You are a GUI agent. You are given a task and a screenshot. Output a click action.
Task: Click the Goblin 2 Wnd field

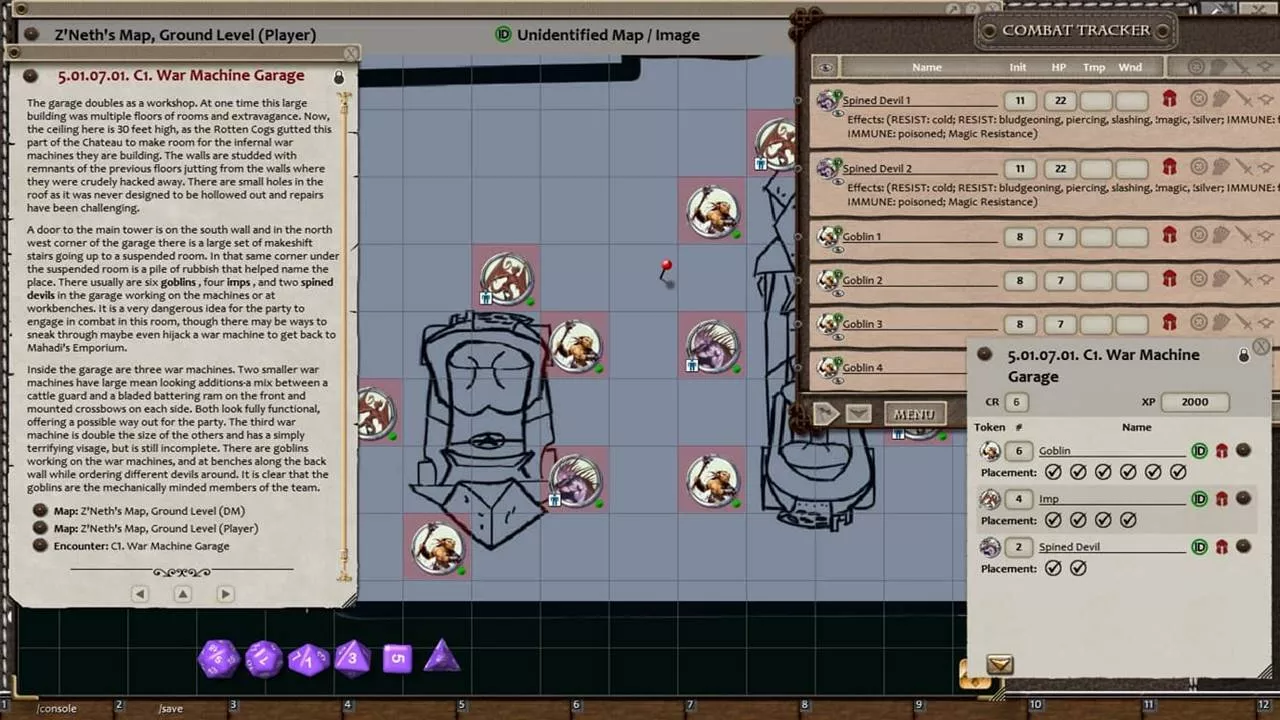(1132, 280)
